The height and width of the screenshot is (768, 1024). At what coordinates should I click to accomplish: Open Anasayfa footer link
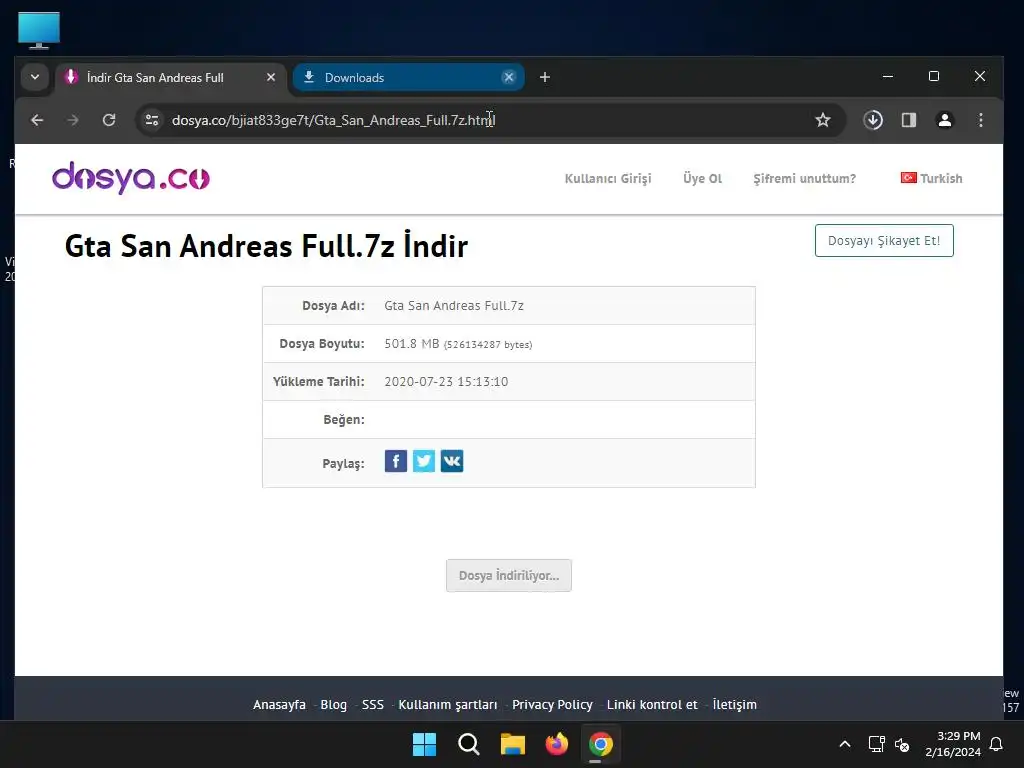280,705
